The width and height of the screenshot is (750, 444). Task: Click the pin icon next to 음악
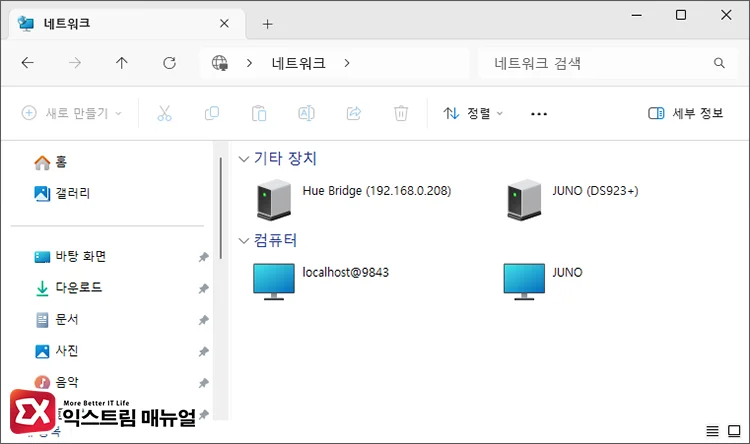203,383
